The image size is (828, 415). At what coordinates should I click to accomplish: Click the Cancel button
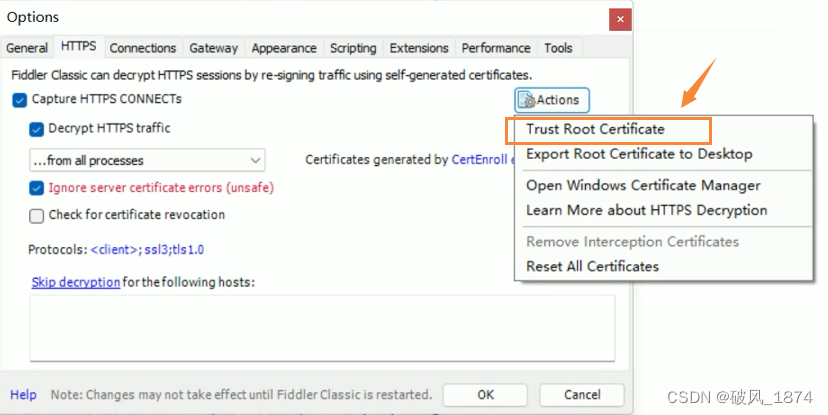582,395
